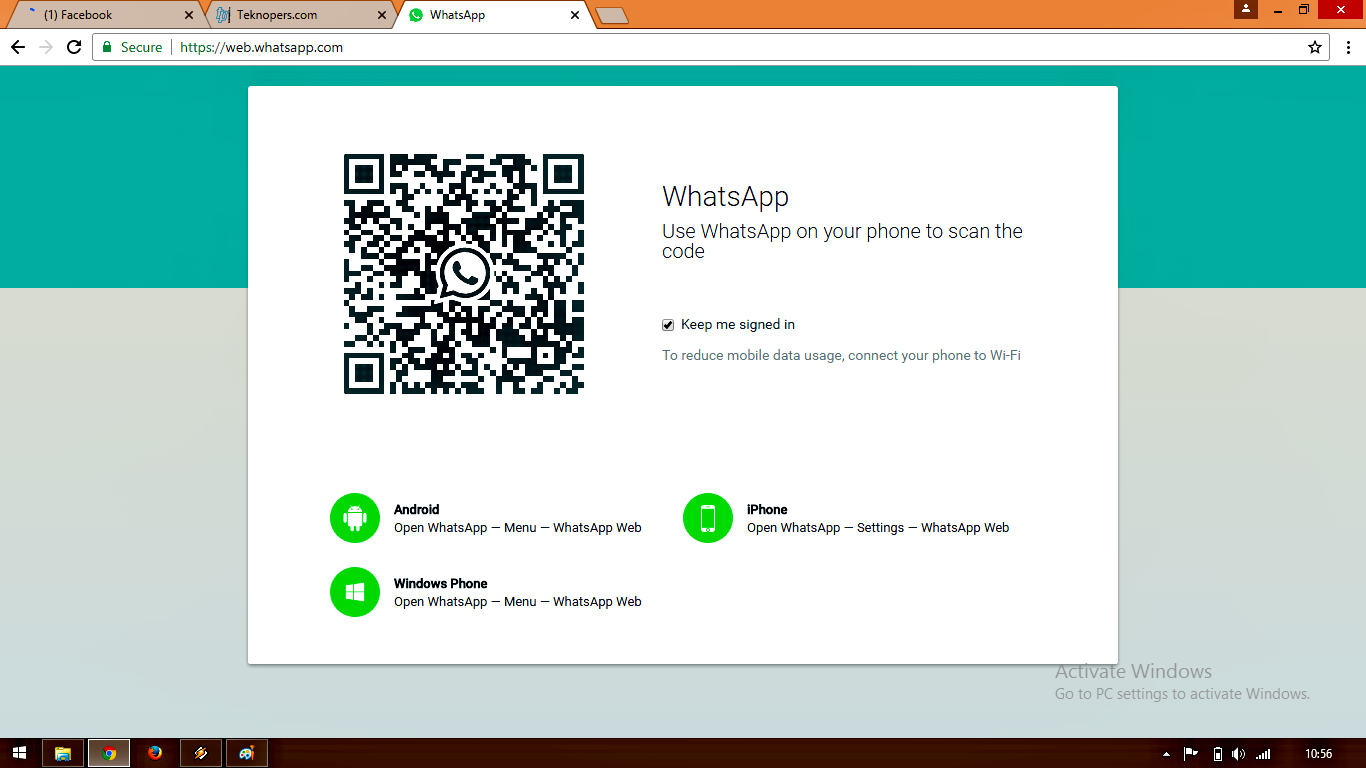Screen dimensions: 1366x768
Task: Open the Chrome three-dot menu
Action: 1348,47
